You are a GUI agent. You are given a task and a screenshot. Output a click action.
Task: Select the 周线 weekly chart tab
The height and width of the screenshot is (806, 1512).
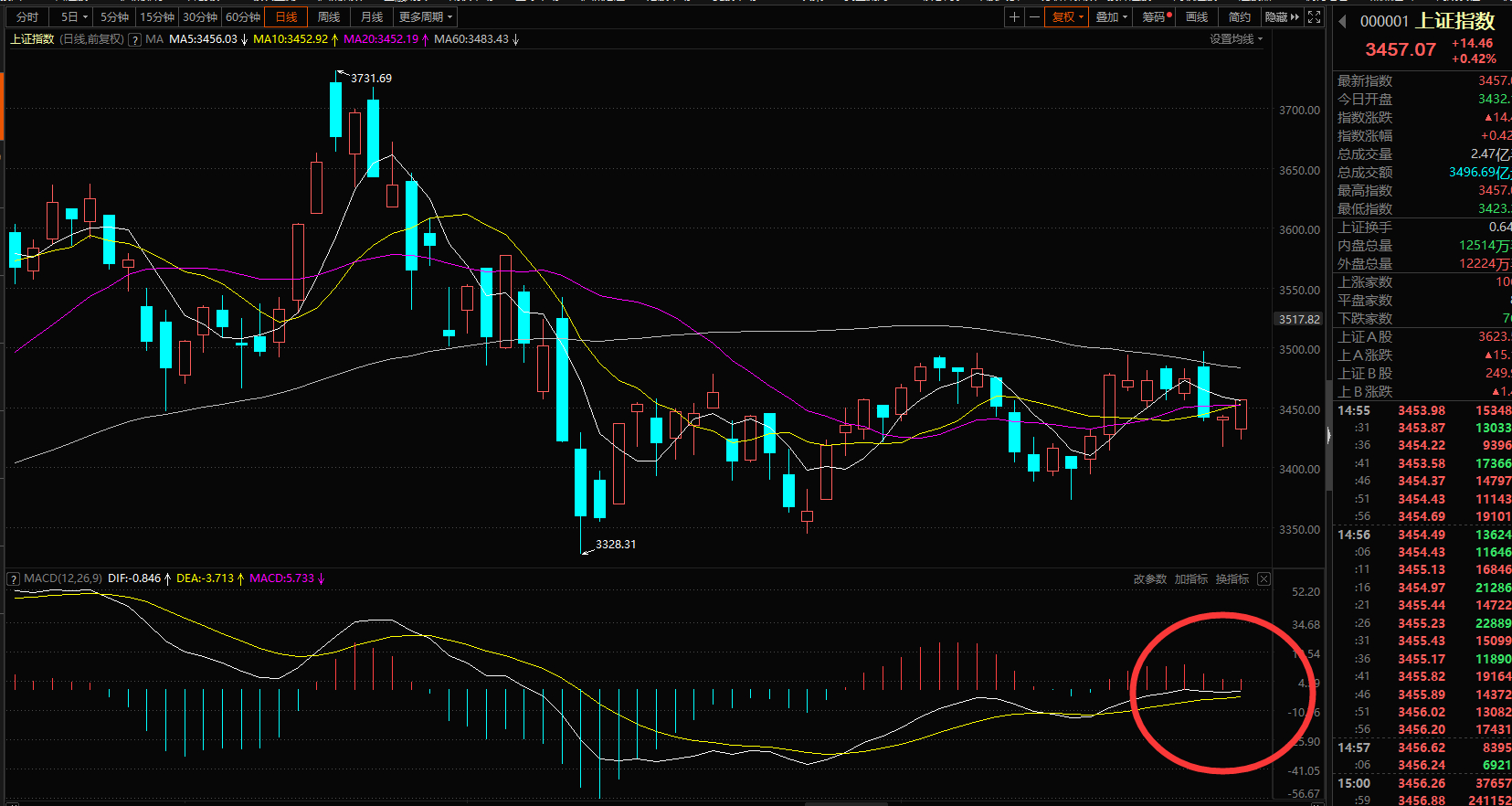click(x=328, y=17)
